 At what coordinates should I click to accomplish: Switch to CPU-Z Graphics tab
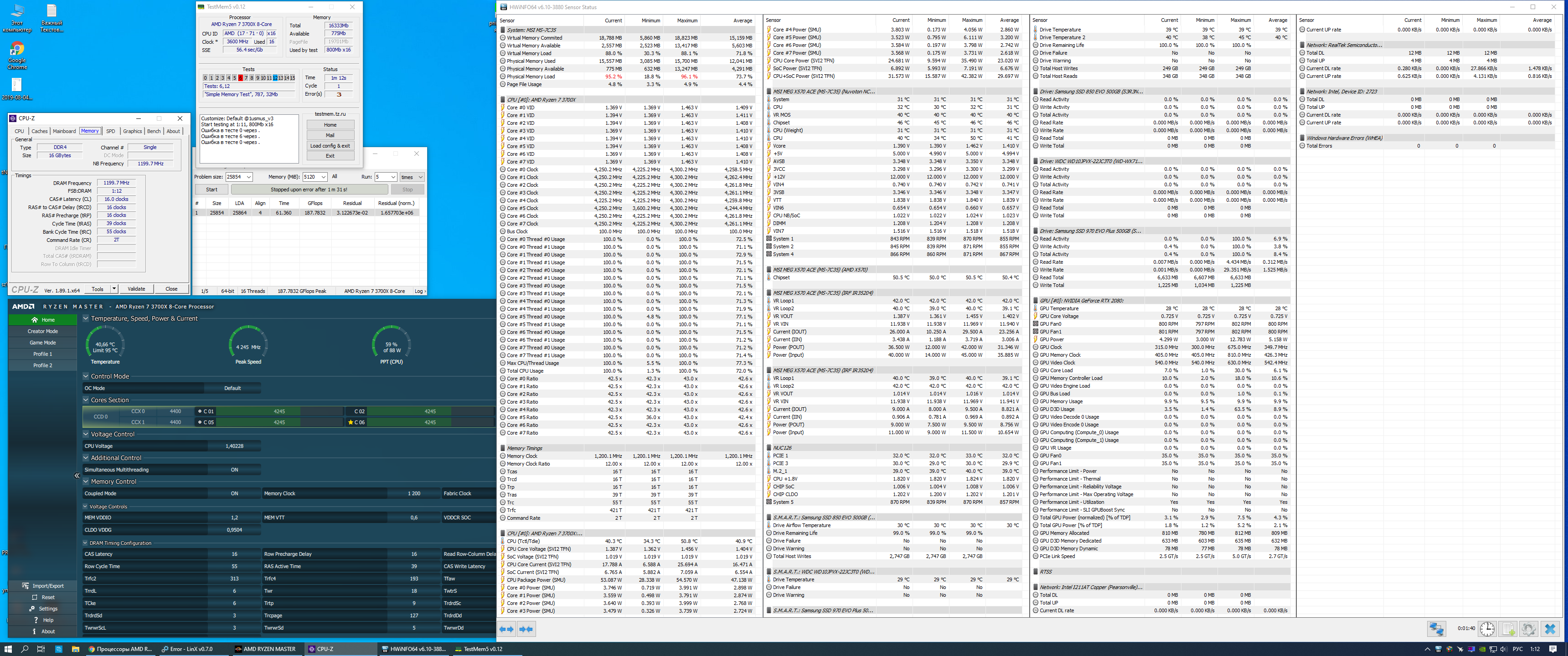click(132, 131)
